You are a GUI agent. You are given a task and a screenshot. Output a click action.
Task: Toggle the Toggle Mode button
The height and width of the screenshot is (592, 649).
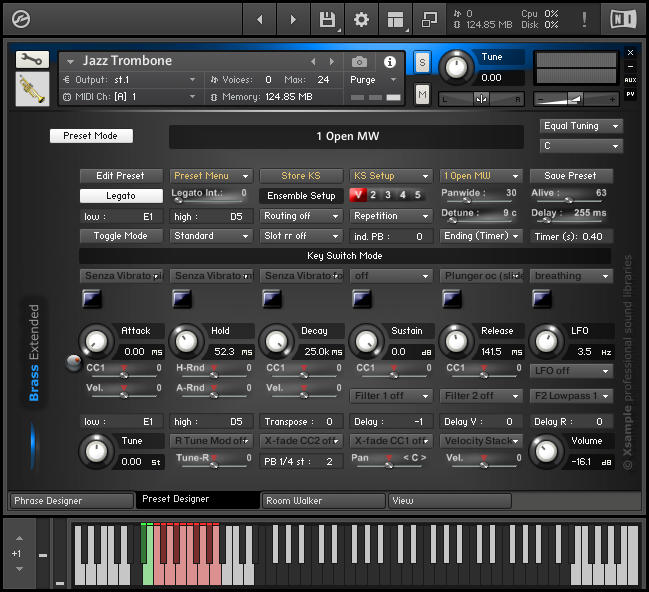tap(121, 236)
